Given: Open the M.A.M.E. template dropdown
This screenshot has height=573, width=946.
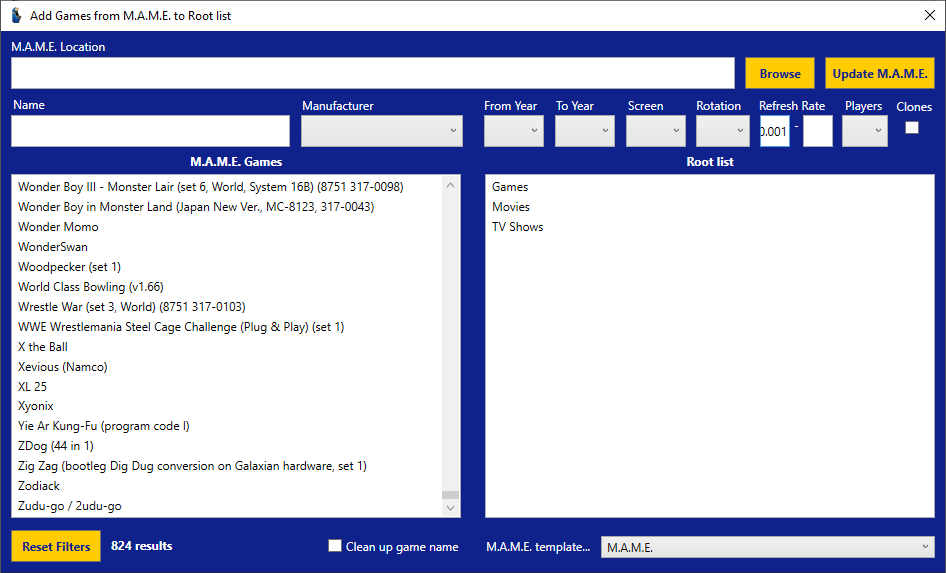Looking at the screenshot, I should pos(767,547).
